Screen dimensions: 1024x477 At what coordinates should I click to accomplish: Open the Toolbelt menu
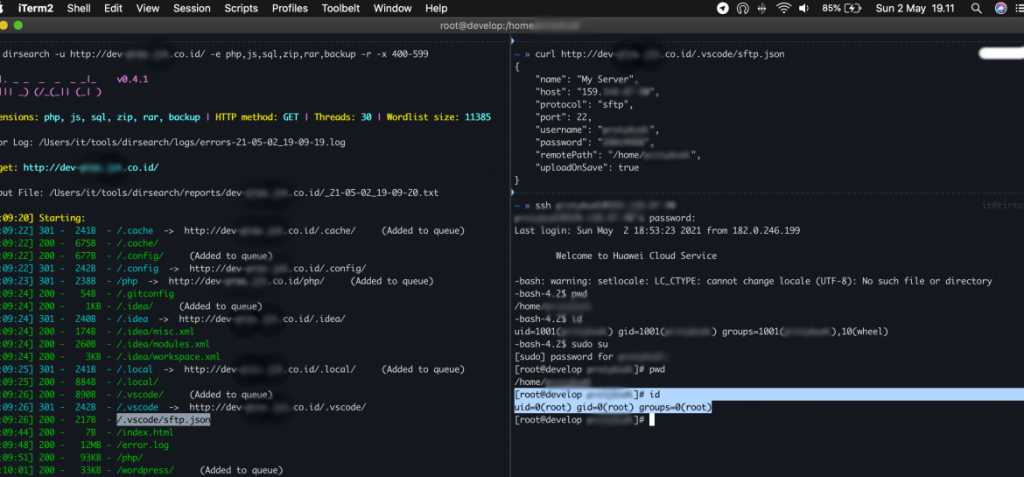pos(341,8)
